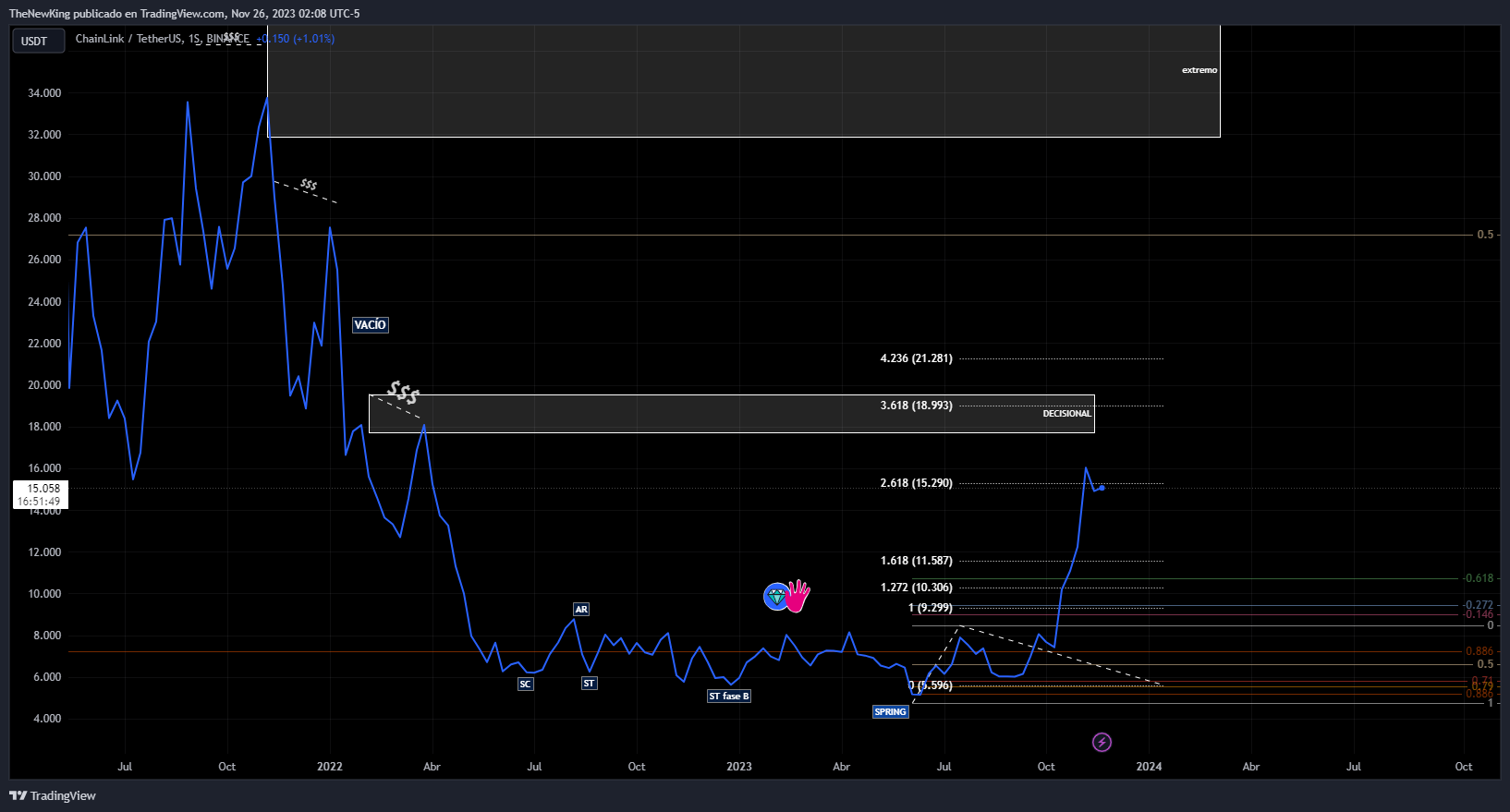Click '20.000' on the price axis
Screen dimensions: 1510x812
44,385
